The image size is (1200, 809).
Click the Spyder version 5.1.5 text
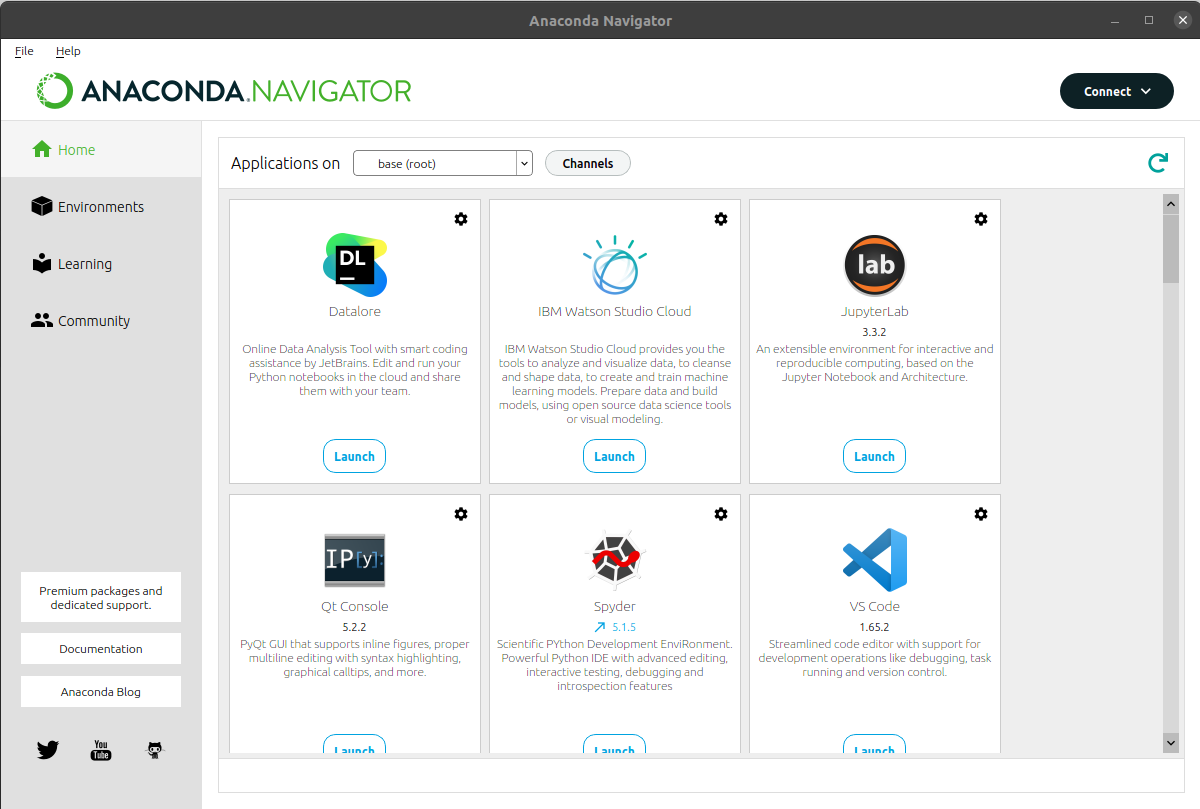pos(624,628)
